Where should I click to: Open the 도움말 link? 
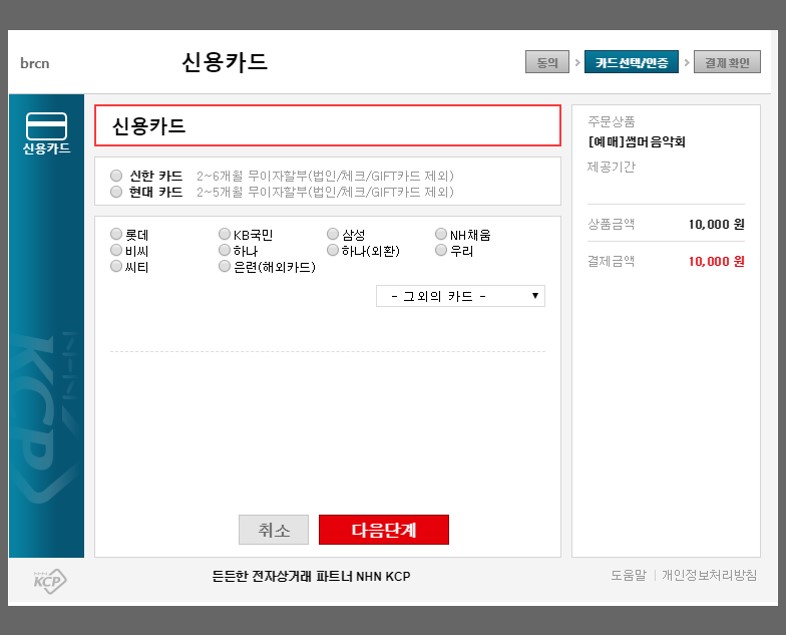click(630, 576)
